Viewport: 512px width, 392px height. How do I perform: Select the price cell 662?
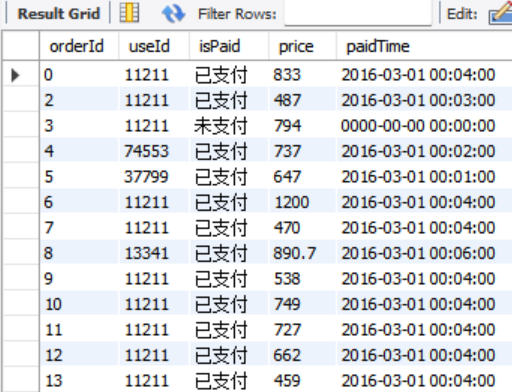302,355
